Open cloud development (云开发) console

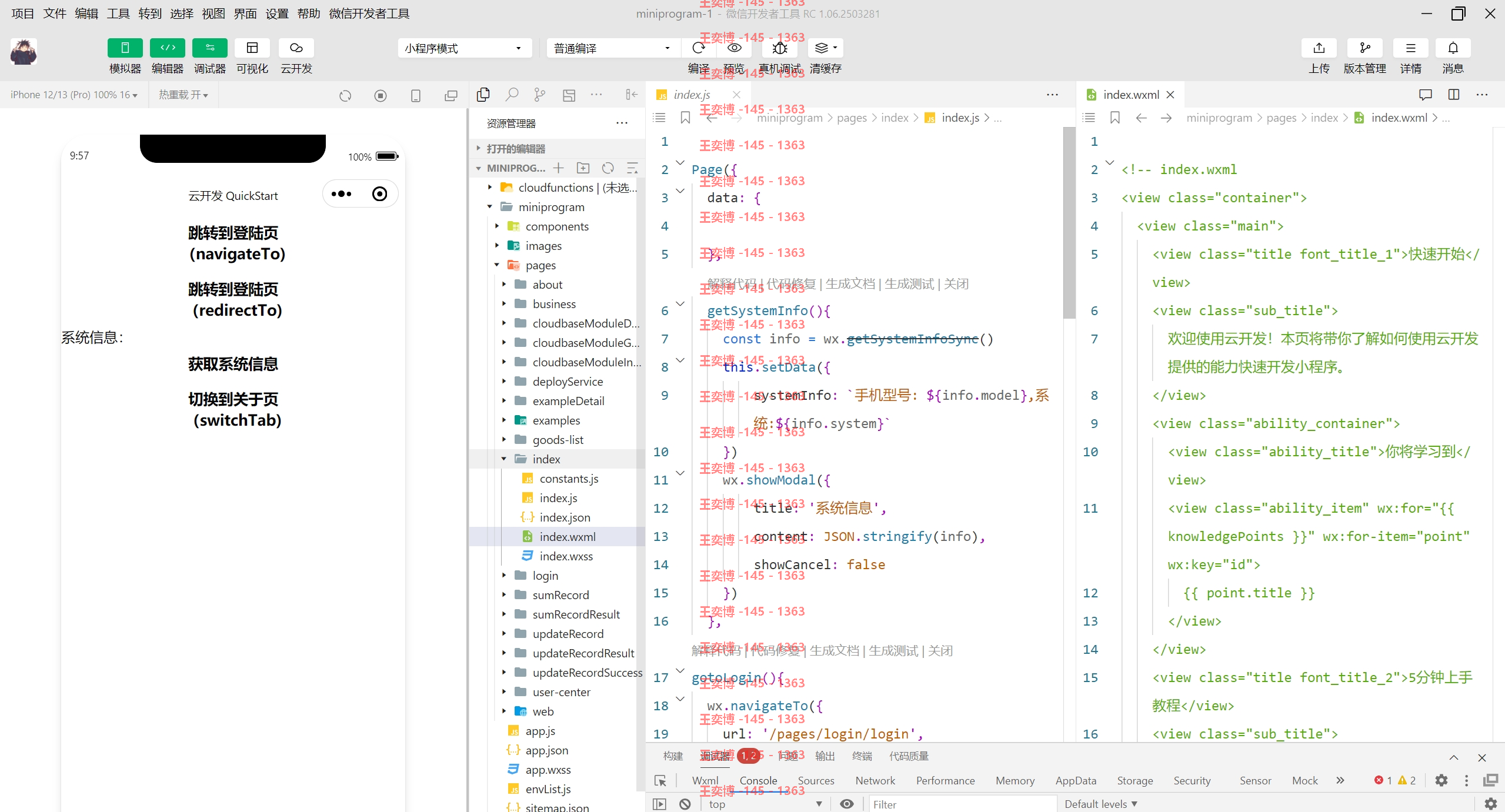tap(296, 48)
